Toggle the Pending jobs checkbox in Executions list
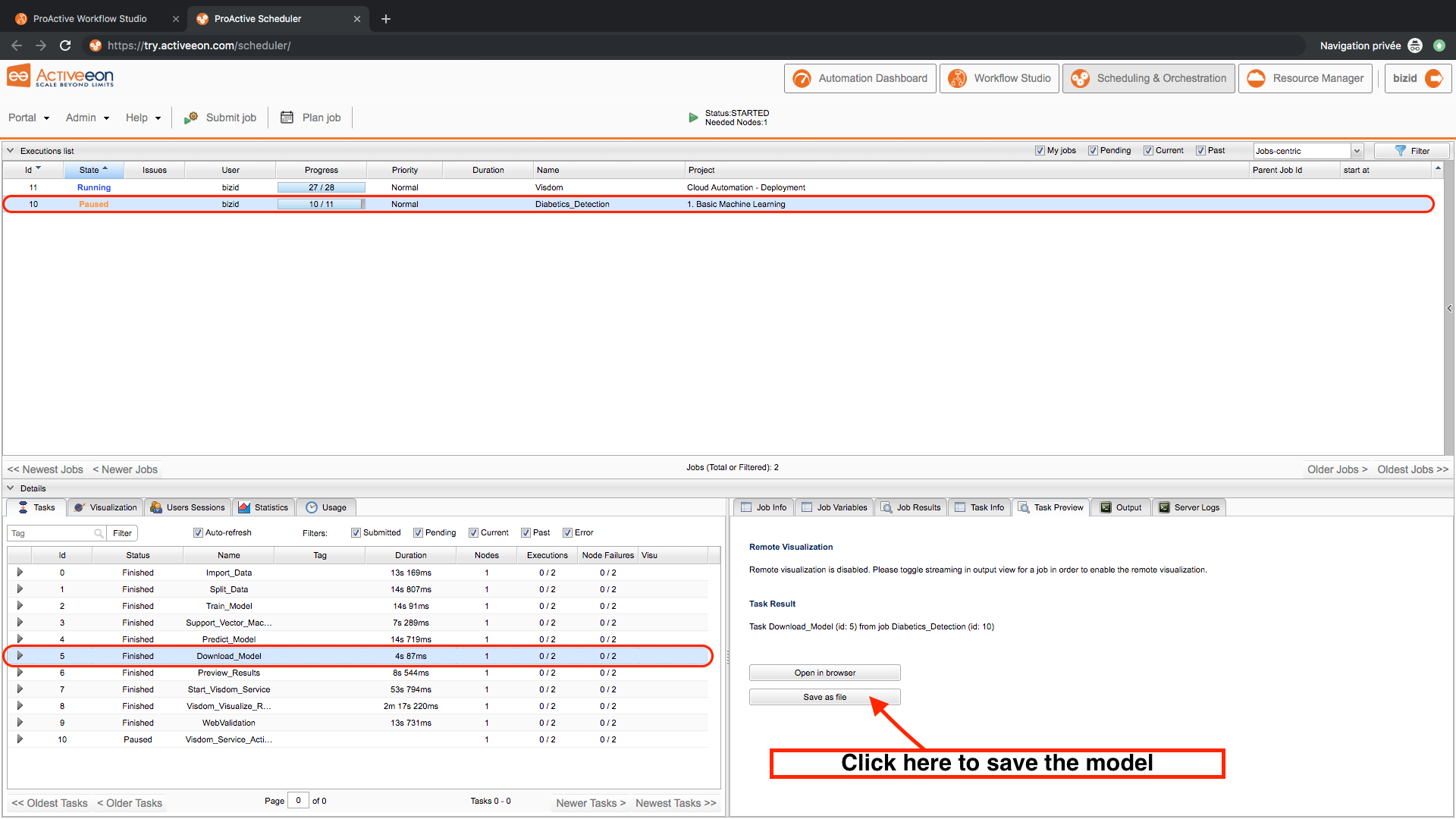 pos(1093,150)
